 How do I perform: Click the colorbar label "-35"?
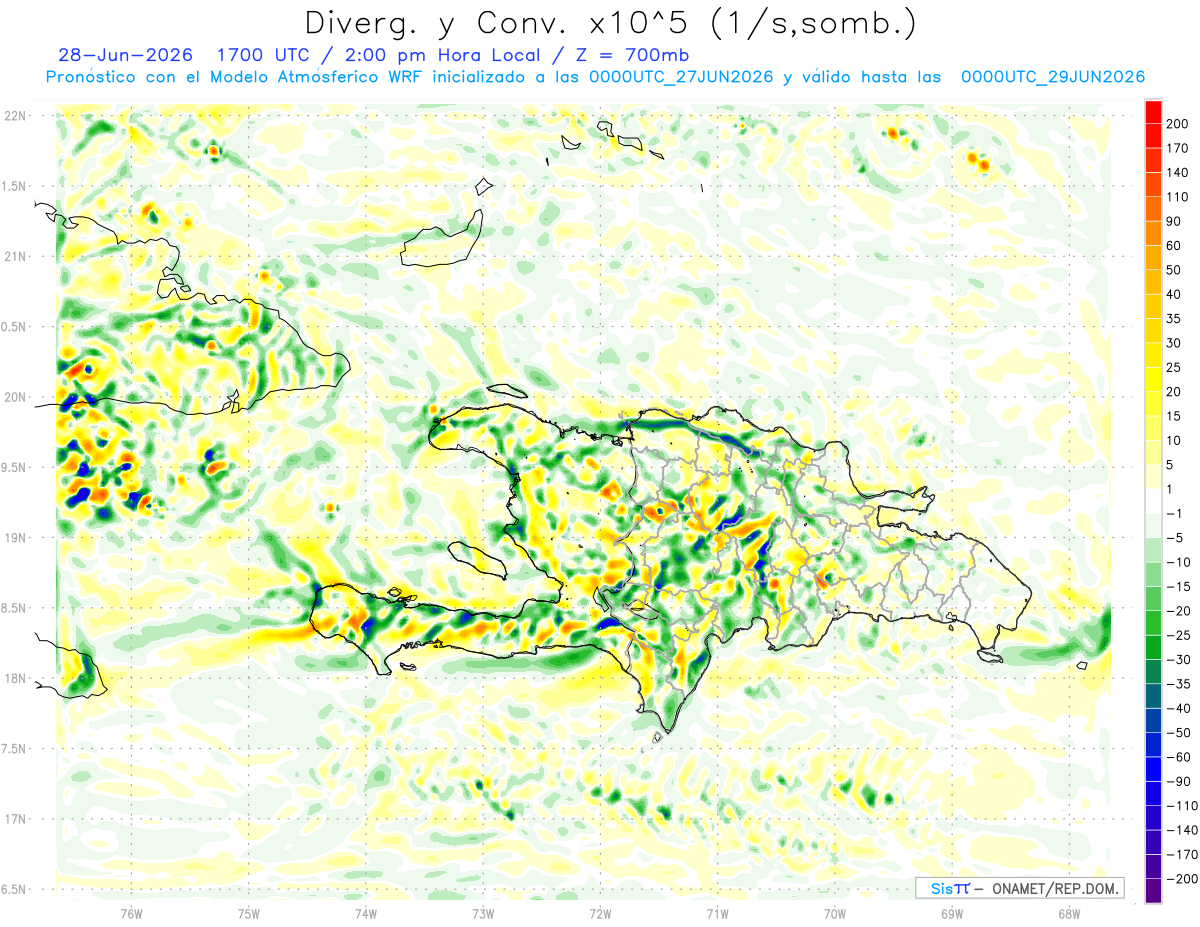pos(1180,684)
